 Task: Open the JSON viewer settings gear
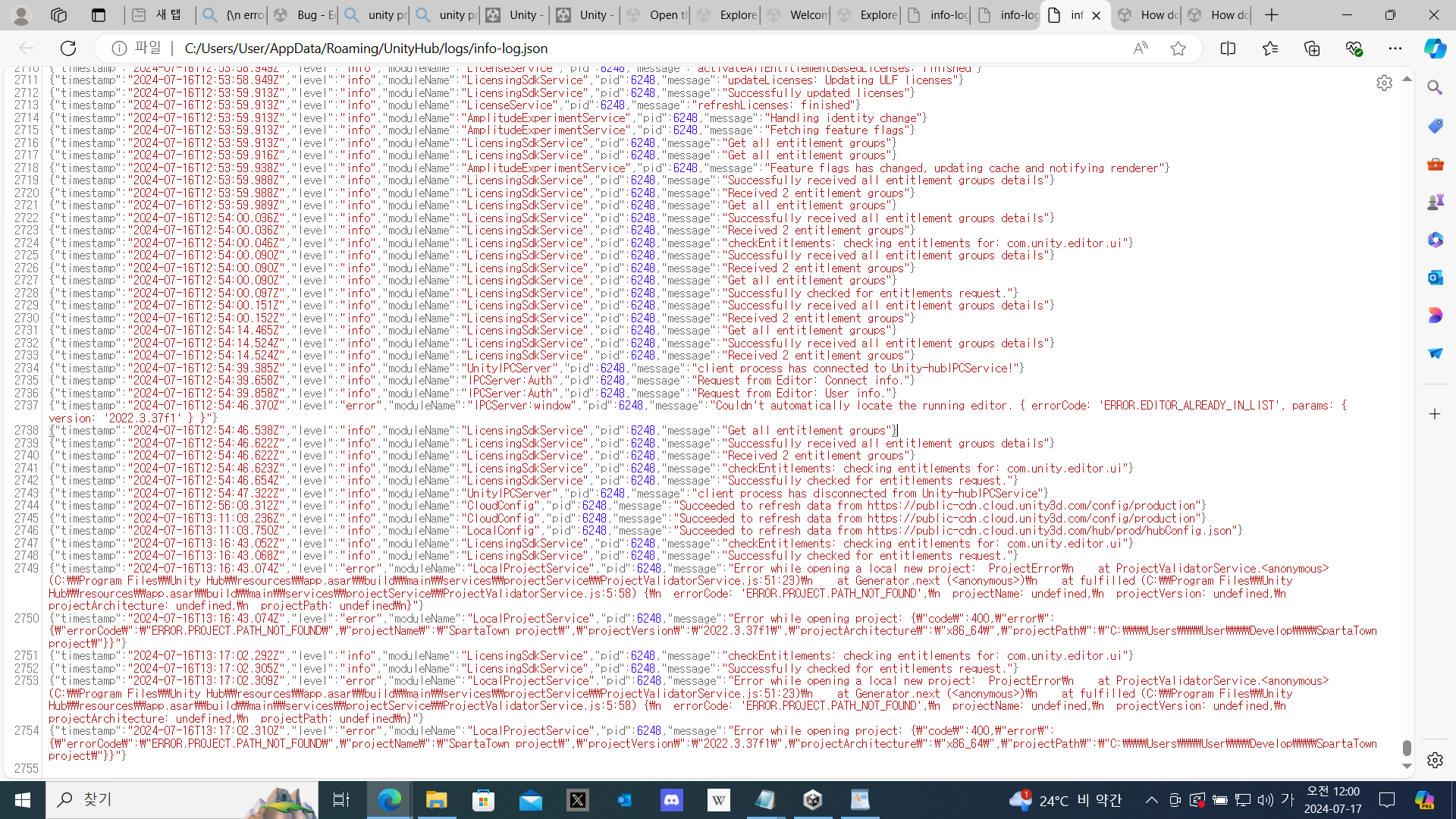[x=1384, y=83]
